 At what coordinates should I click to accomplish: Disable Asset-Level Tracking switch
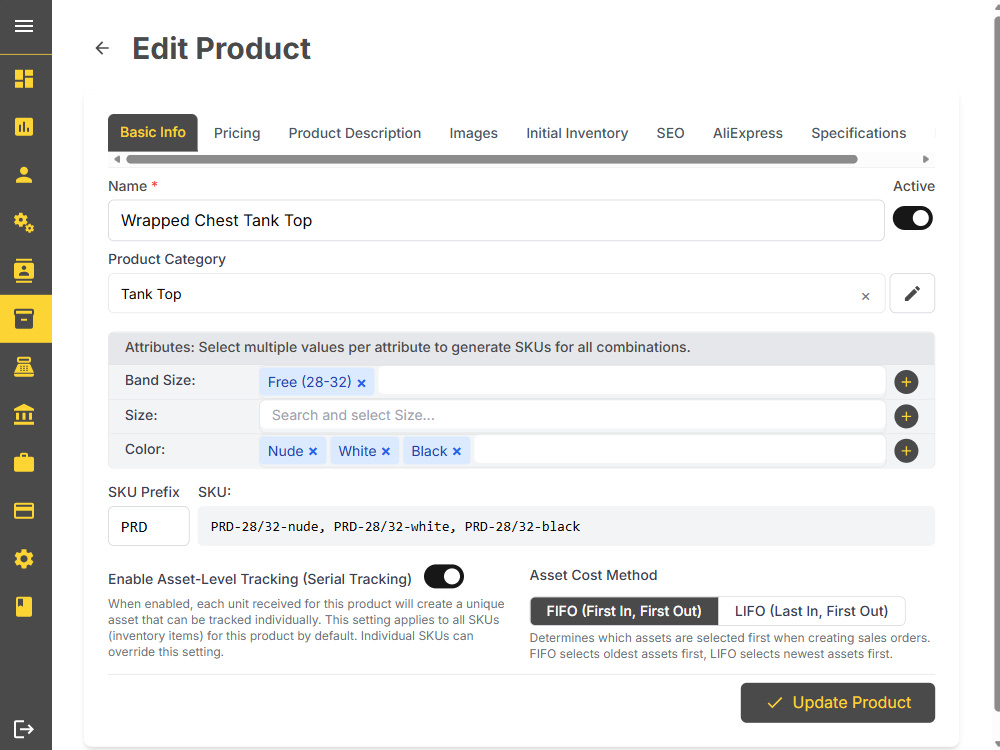click(444, 577)
